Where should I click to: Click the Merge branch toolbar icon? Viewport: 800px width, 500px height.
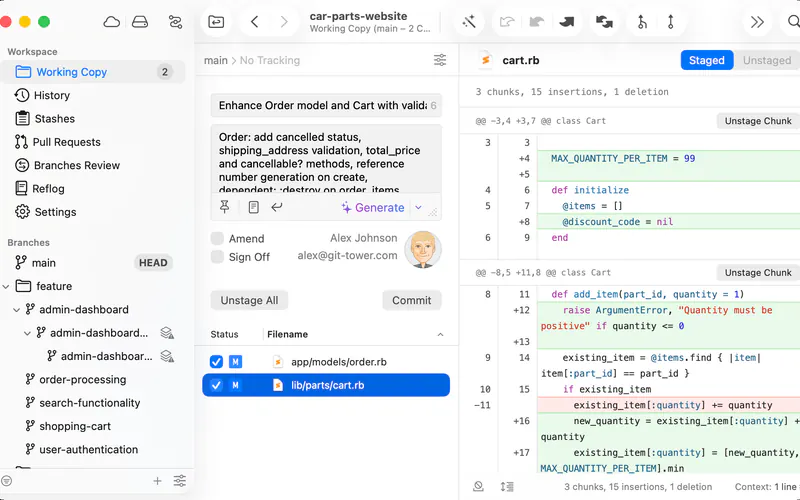[x=642, y=22]
